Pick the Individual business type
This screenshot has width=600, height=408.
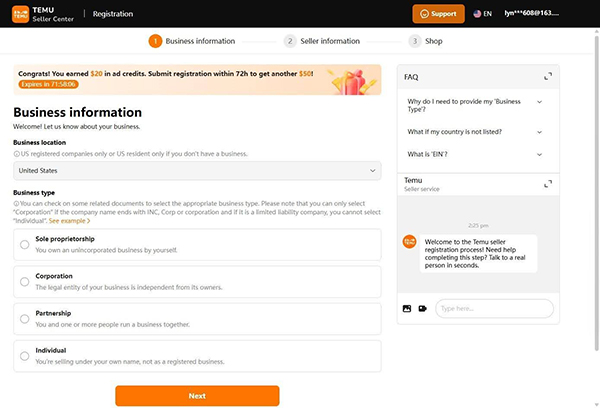click(24, 355)
